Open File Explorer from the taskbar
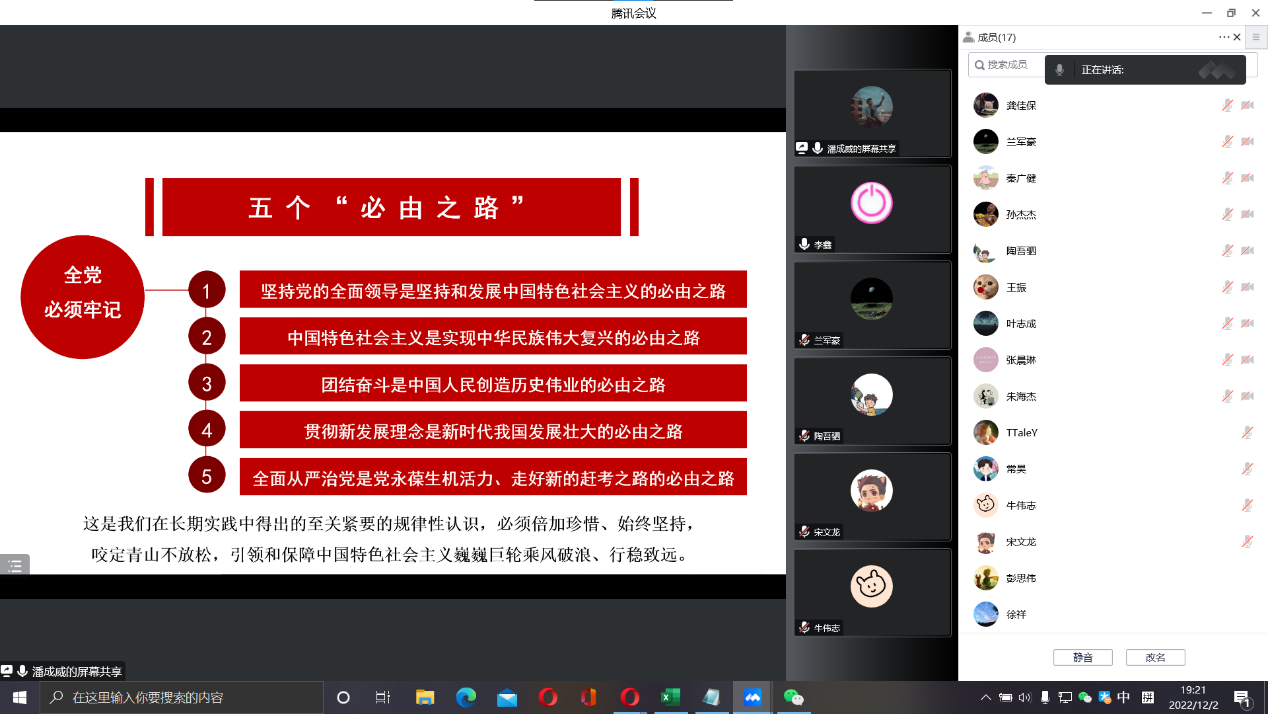 tap(425, 697)
